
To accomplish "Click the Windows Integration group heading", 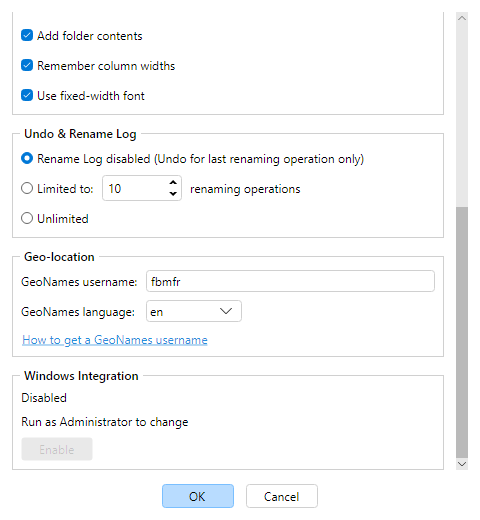I will pos(81,376).
